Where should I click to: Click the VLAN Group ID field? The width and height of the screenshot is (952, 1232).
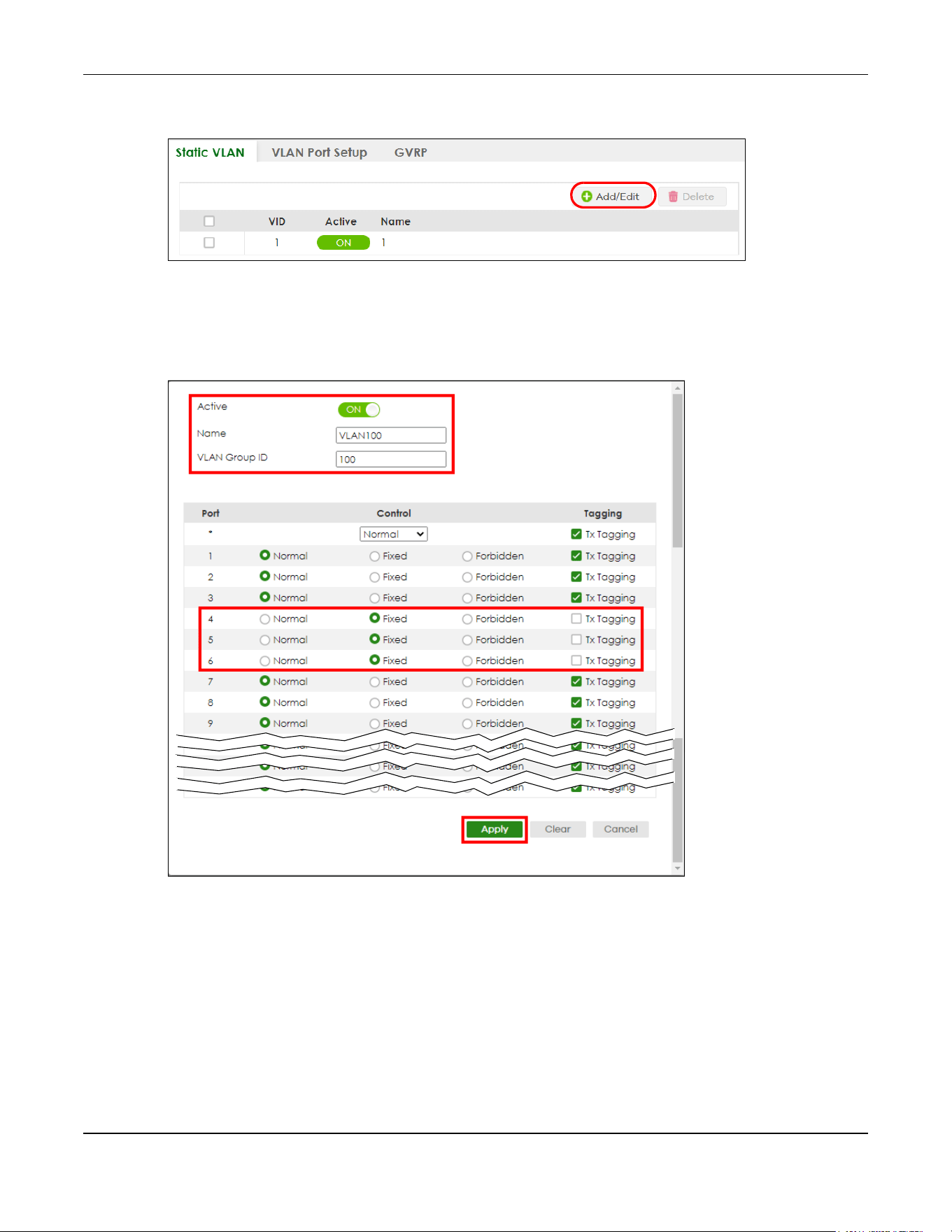391,459
